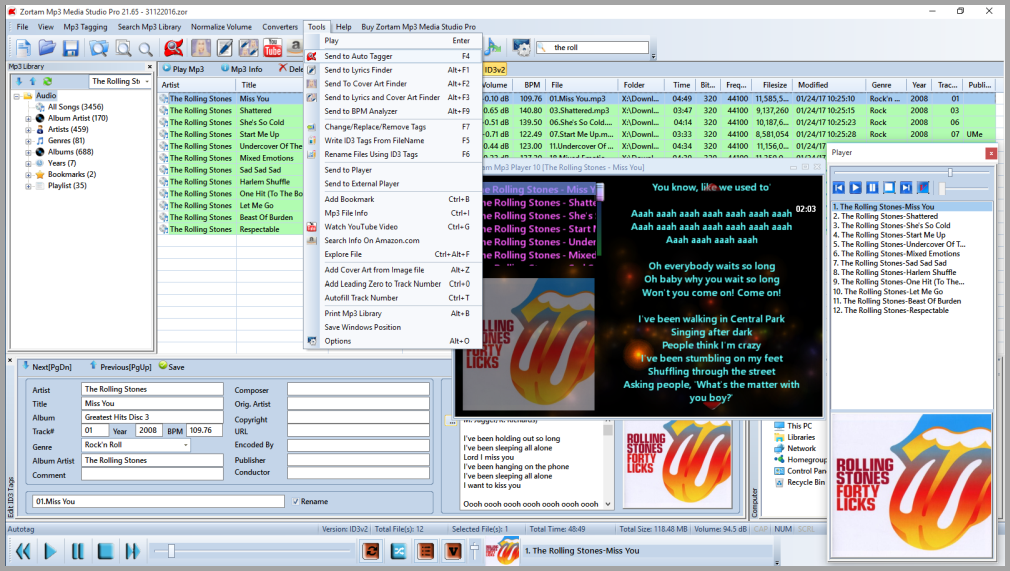
Task: Skip to next track in Player window
Action: (905, 187)
